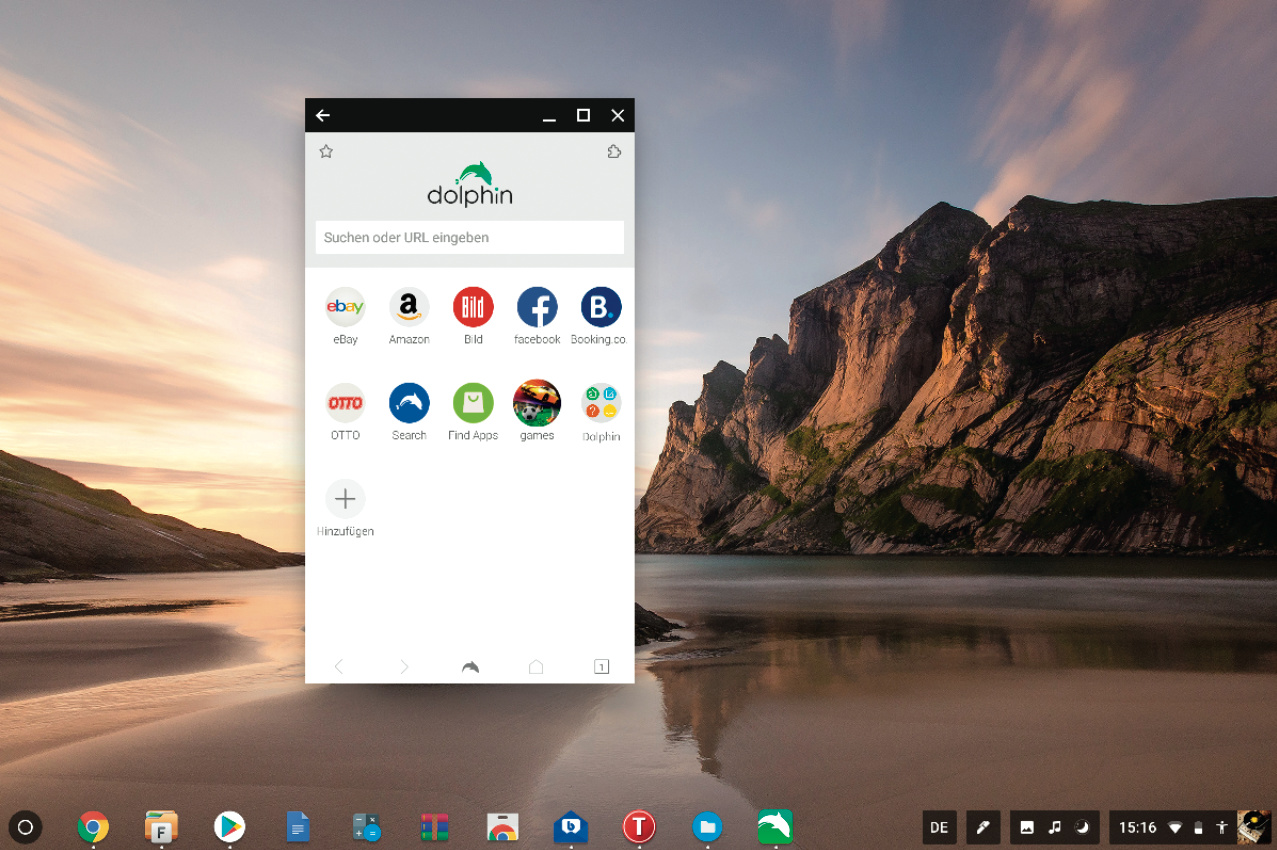Click the Dolphin Search shortcut icon

[409, 403]
